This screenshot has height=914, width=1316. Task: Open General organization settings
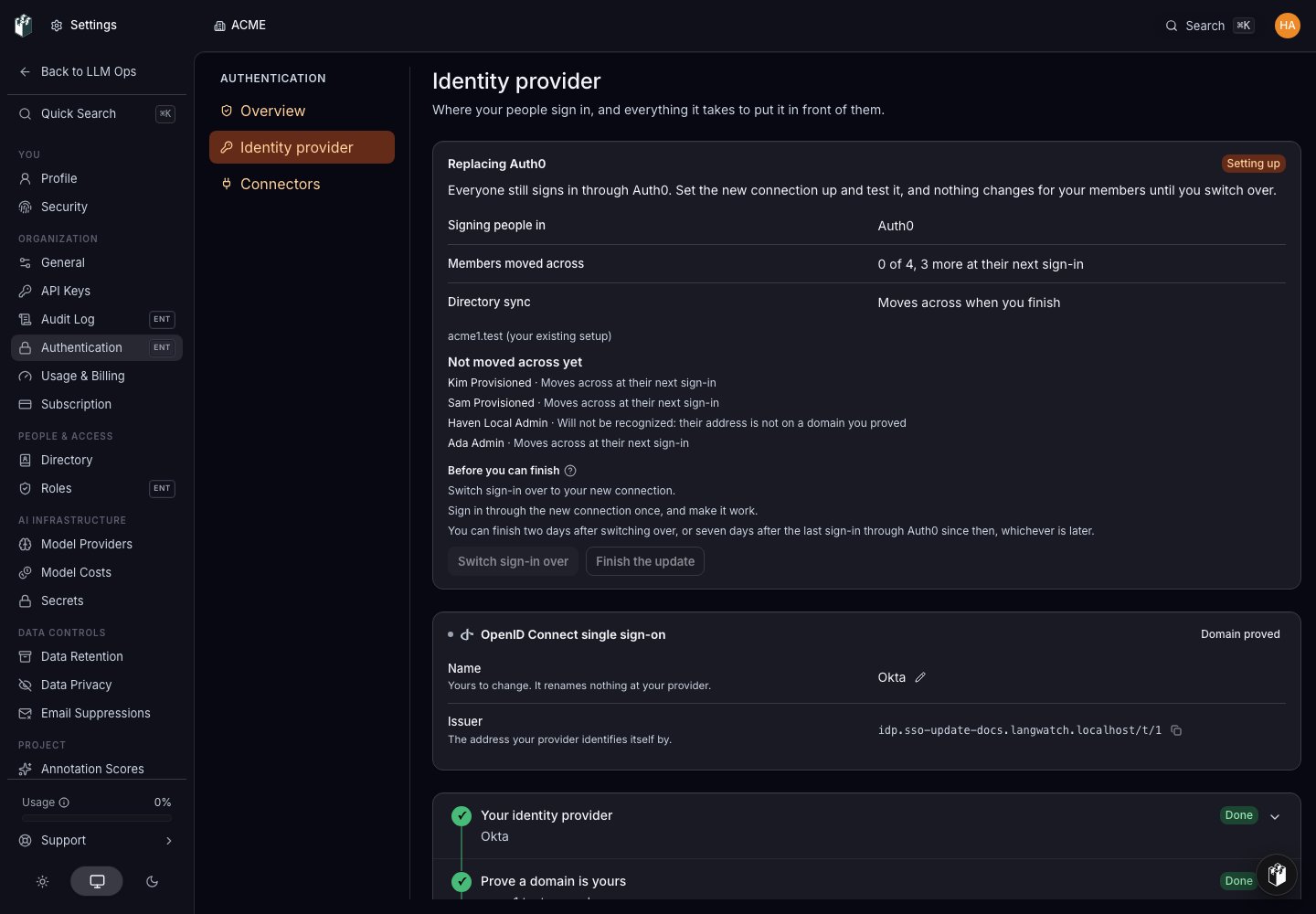[x=97, y=263]
